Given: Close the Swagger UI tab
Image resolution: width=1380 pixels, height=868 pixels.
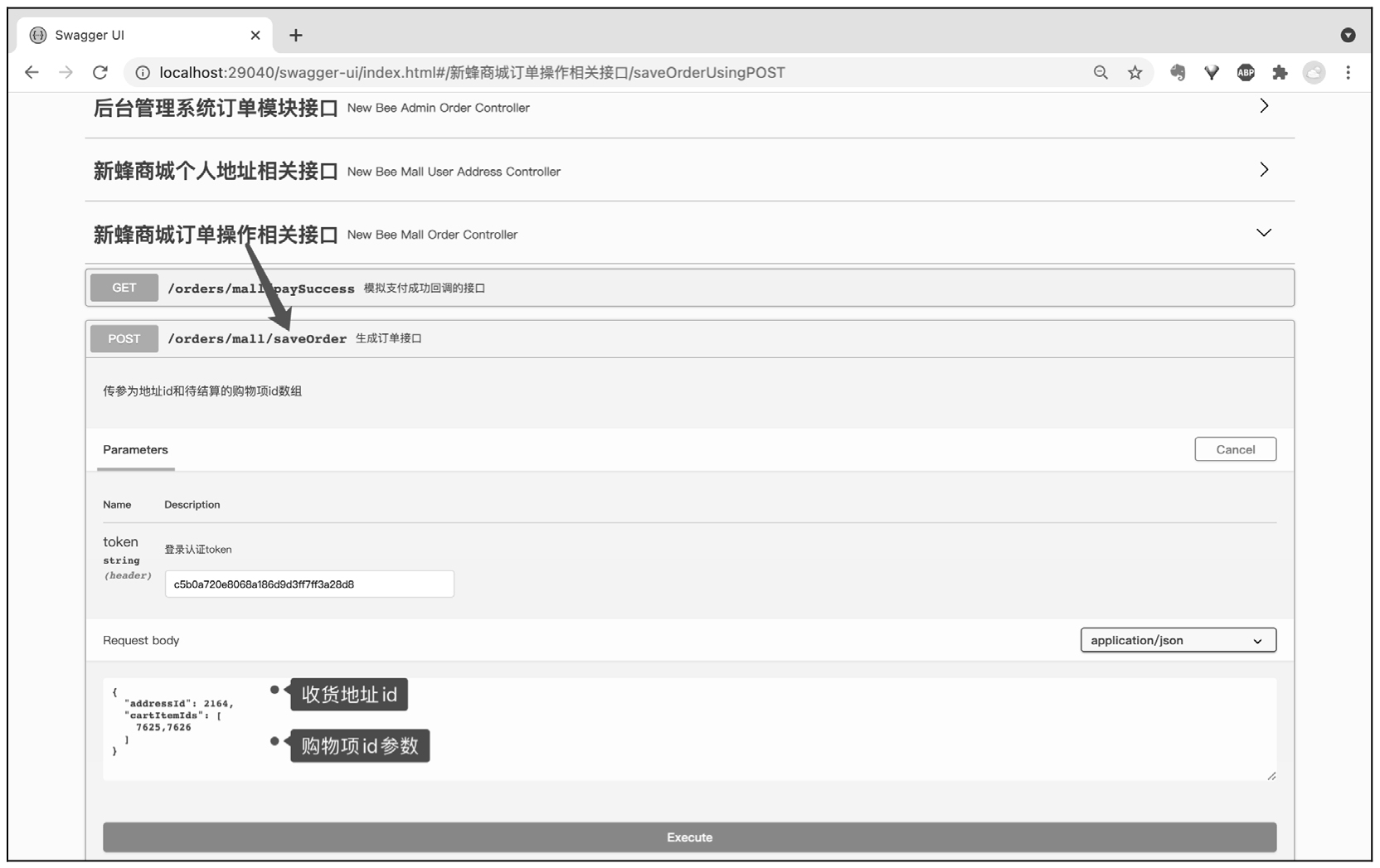Looking at the screenshot, I should coord(255,35).
